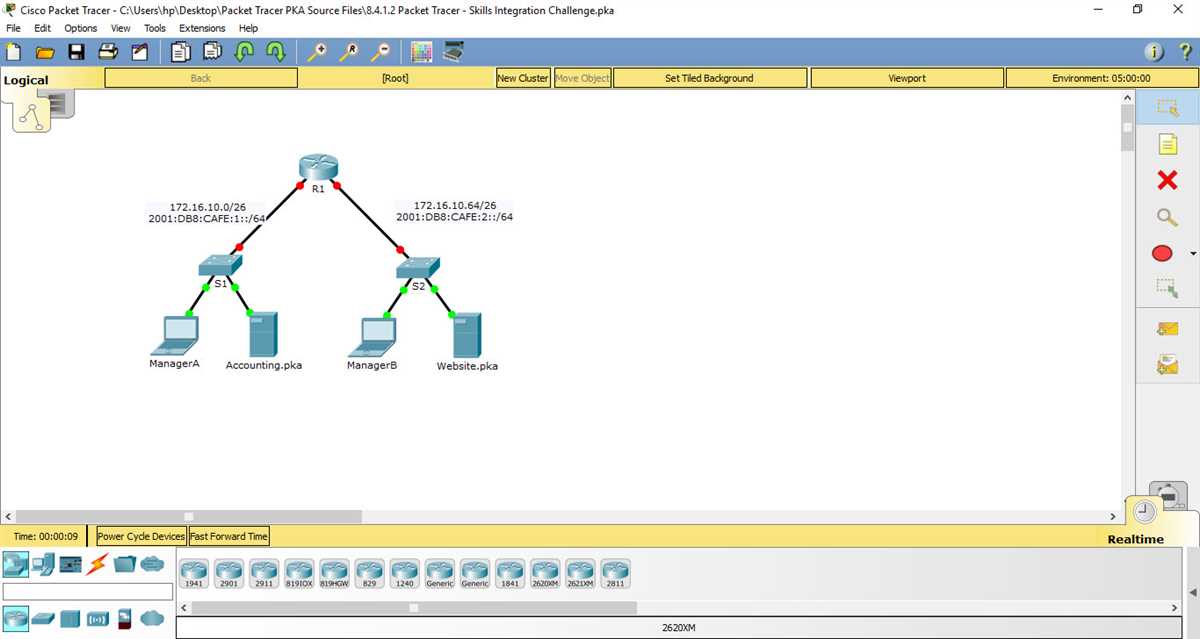
Task: Open the Help menu
Action: tap(248, 28)
